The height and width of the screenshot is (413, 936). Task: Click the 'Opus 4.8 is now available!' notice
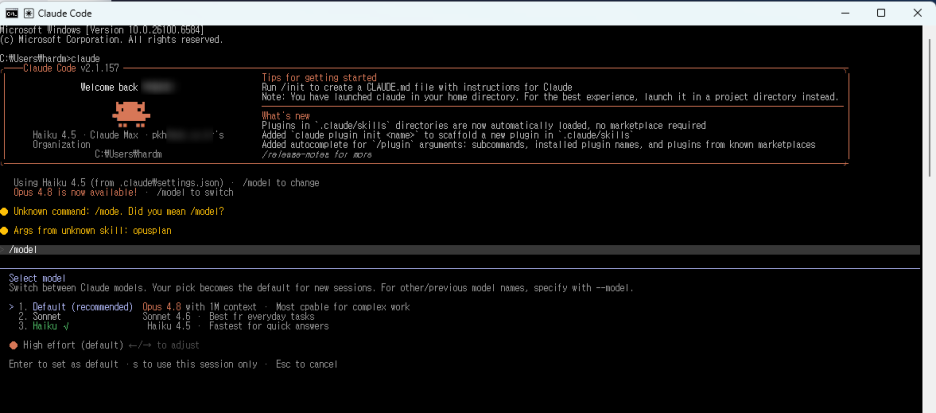tap(76, 192)
